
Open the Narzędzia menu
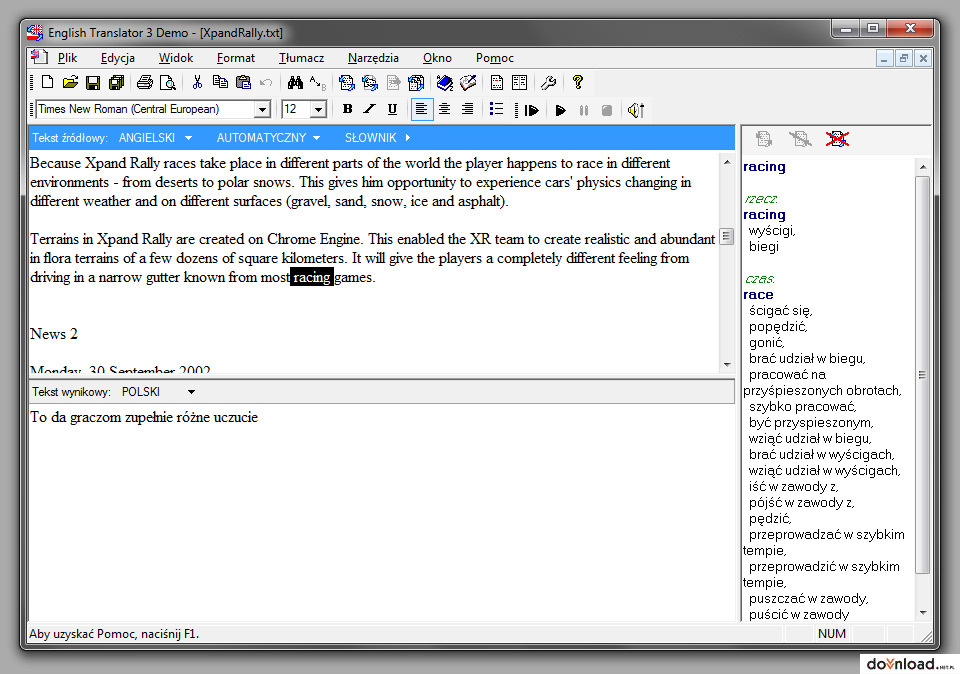[x=373, y=58]
